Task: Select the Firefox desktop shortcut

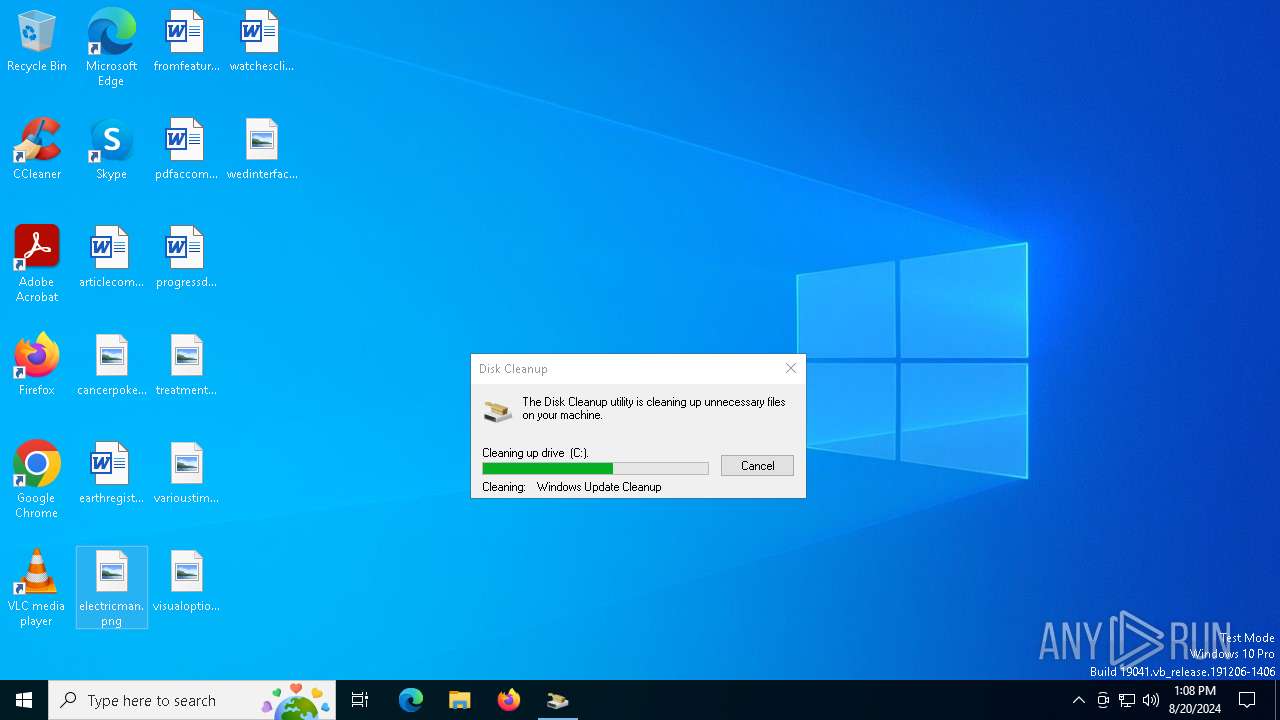Action: coord(37,366)
